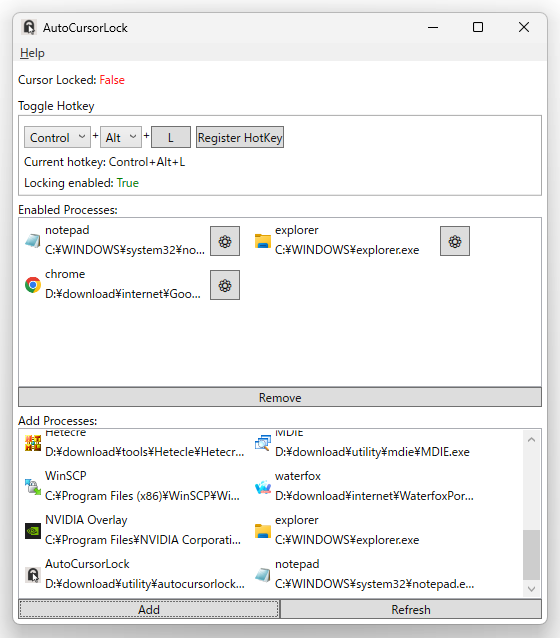Viewport: 560px width, 638px height.
Task: Click the notepad icon in Add Processes
Action: tap(262, 575)
